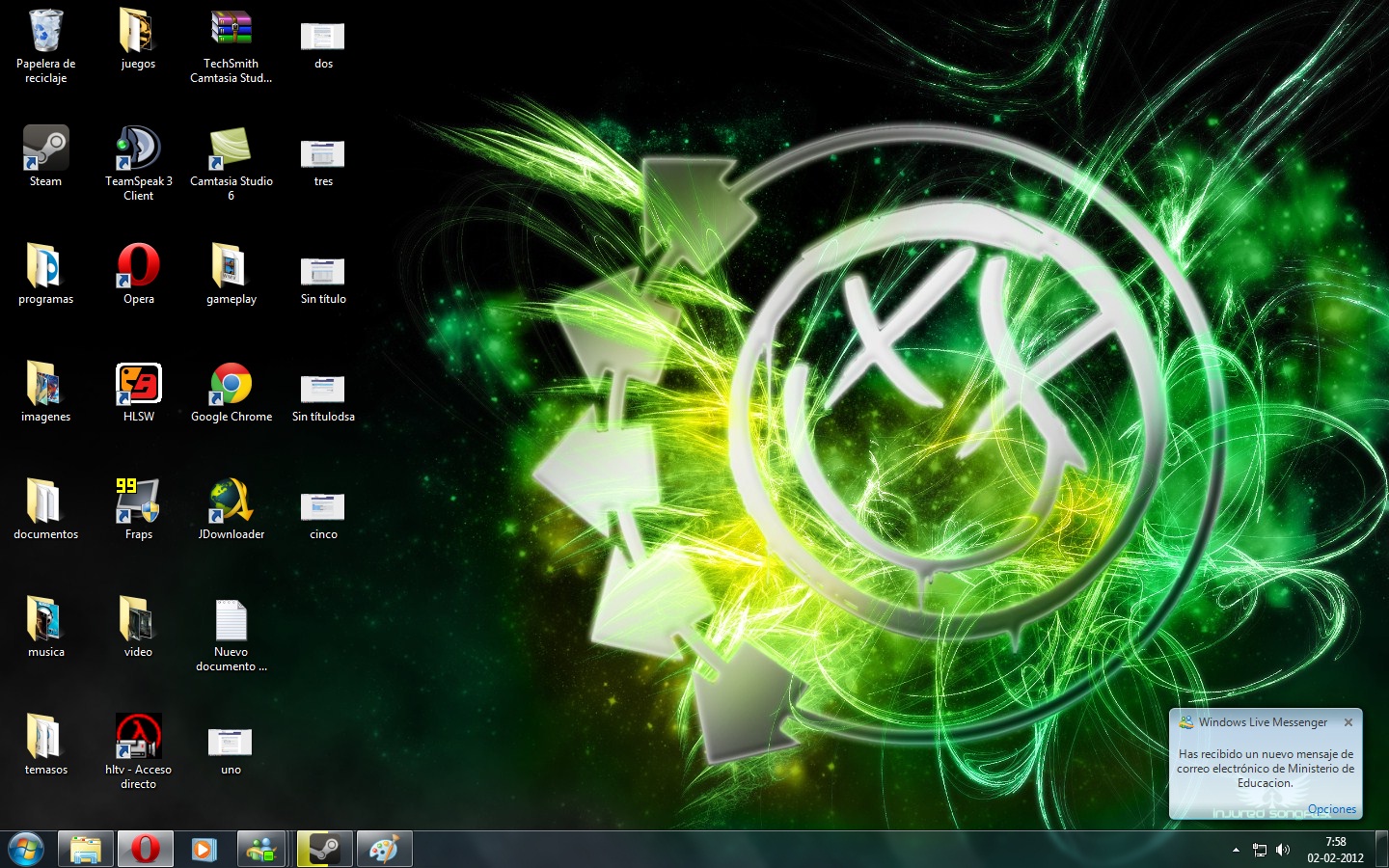The image size is (1389, 868).
Task: Open the programas folder
Action: click(45, 274)
